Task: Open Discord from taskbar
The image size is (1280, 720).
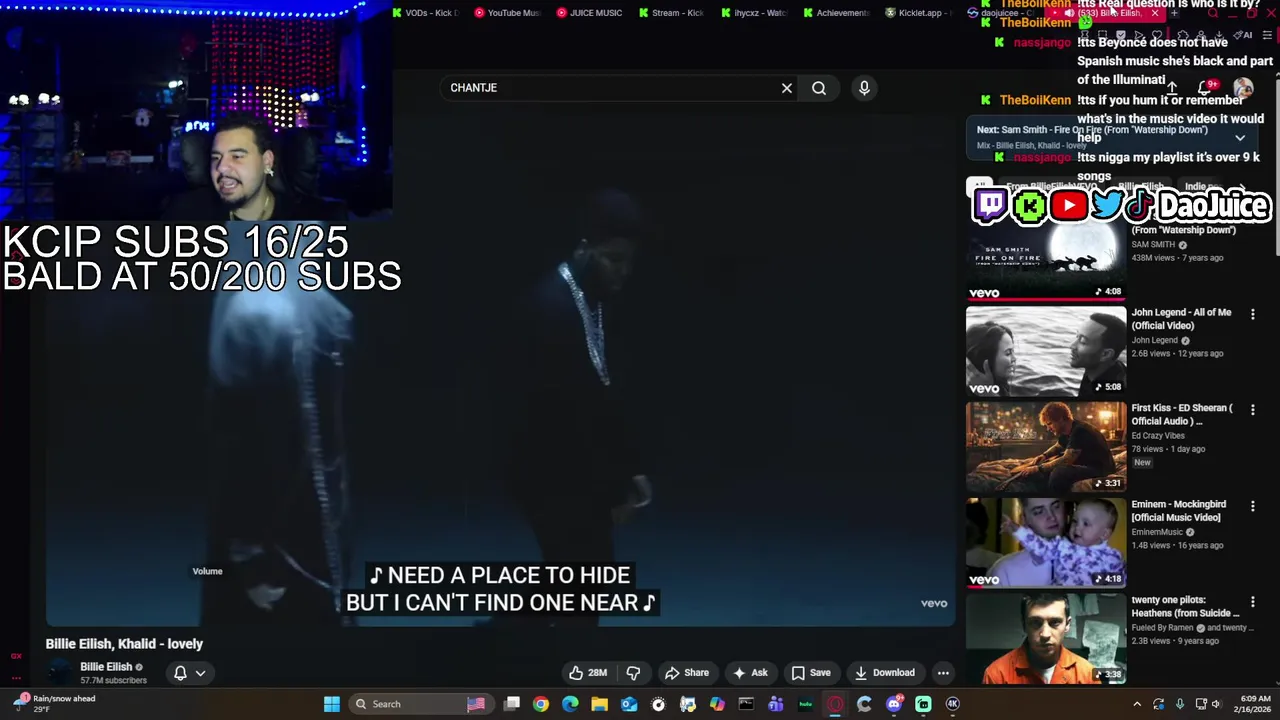Action: [894, 704]
